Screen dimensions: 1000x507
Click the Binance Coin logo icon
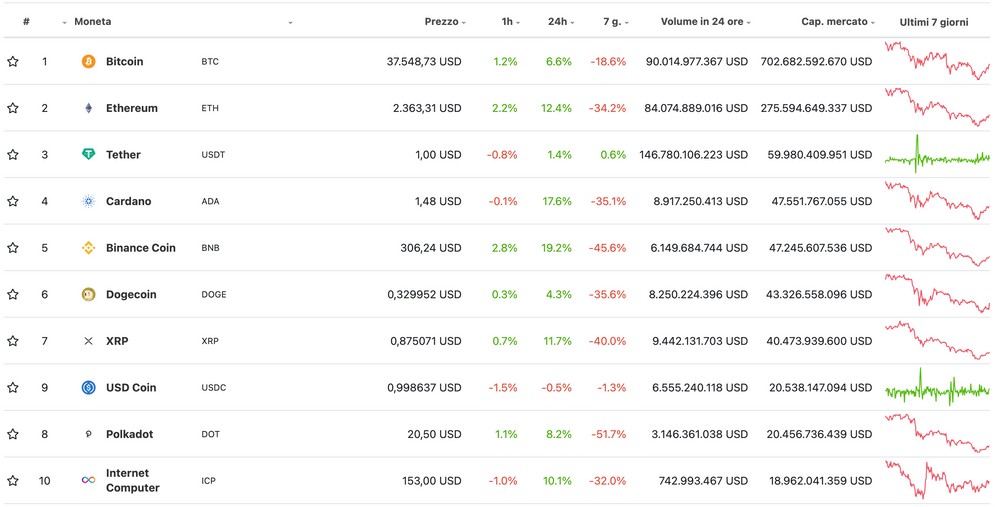tap(88, 248)
